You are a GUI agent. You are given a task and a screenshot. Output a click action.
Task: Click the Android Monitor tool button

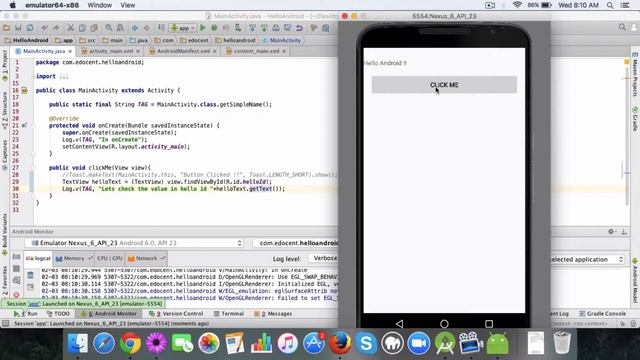(x=109, y=314)
